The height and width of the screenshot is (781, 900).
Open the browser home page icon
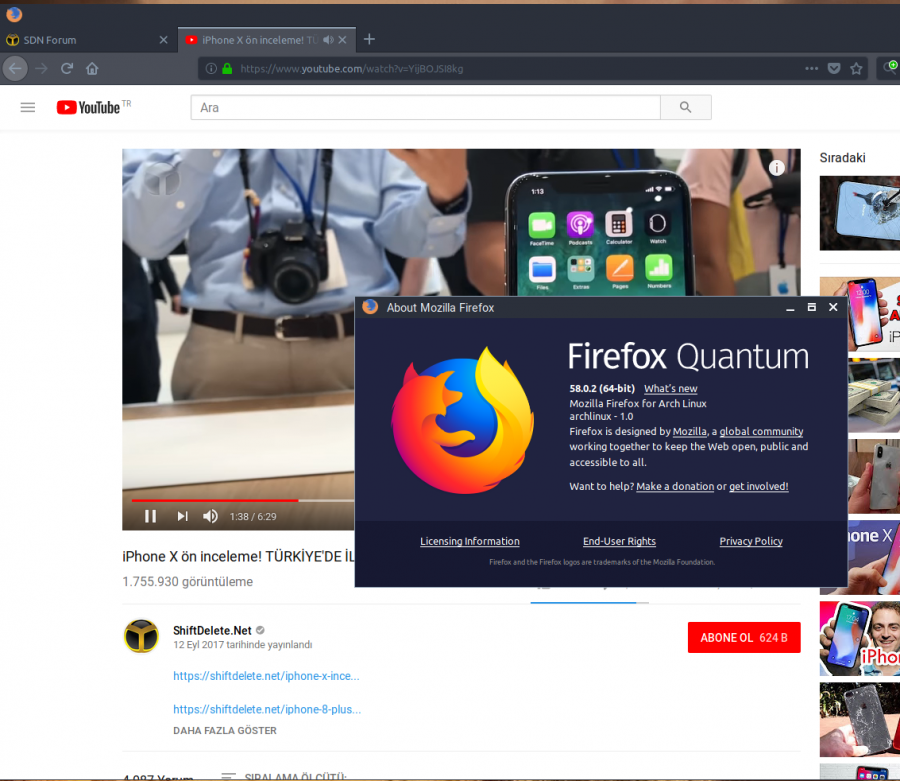[92, 69]
